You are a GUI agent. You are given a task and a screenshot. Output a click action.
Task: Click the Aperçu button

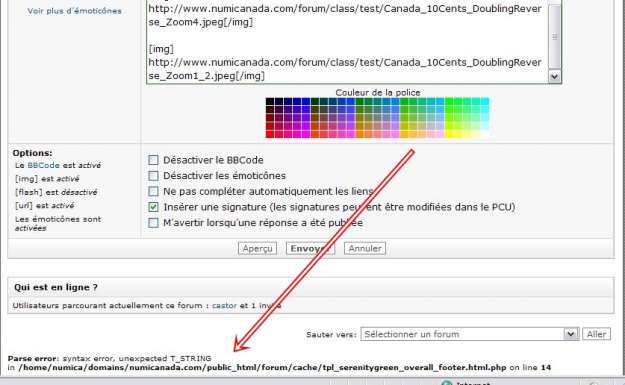(257, 248)
